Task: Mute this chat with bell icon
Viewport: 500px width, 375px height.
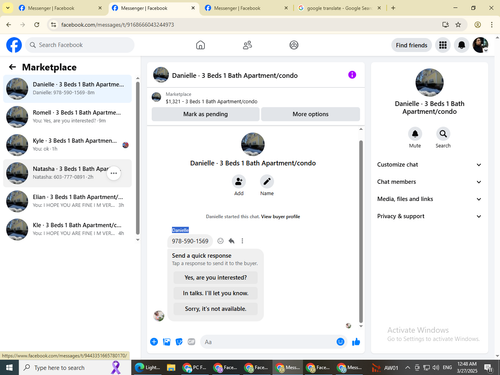Action: (415, 134)
